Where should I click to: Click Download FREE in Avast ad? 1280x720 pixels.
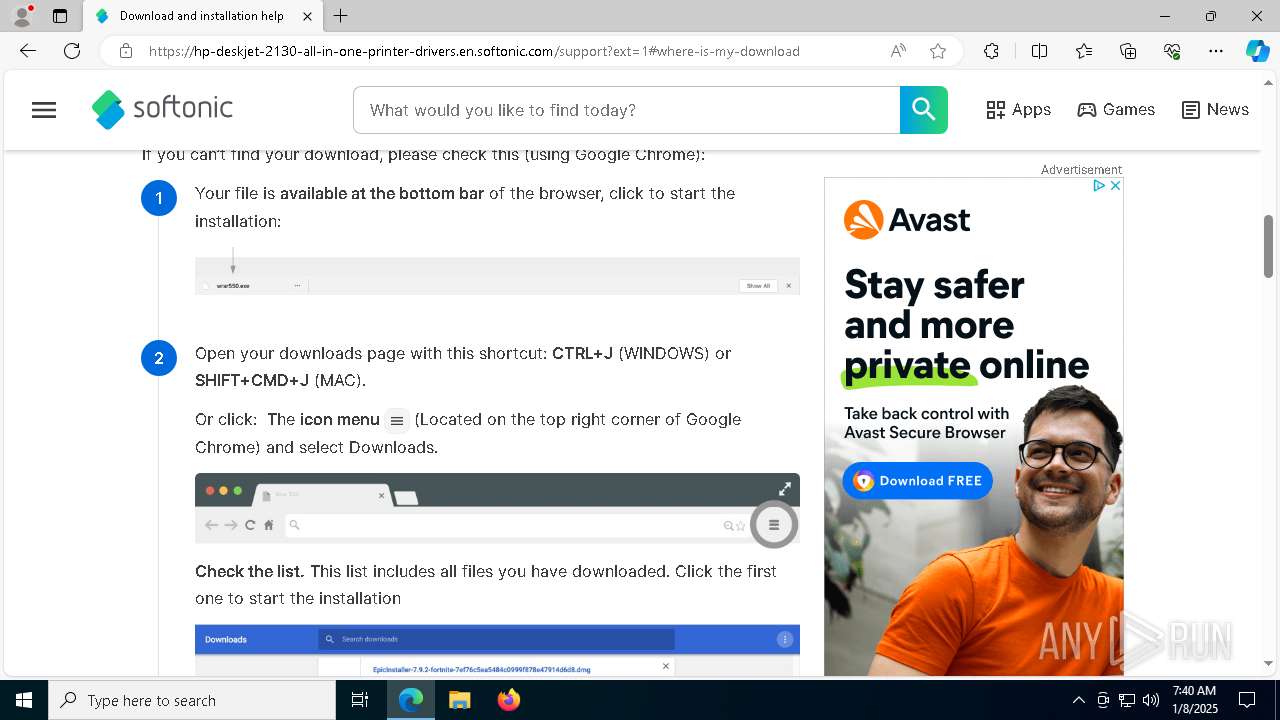tap(917, 481)
